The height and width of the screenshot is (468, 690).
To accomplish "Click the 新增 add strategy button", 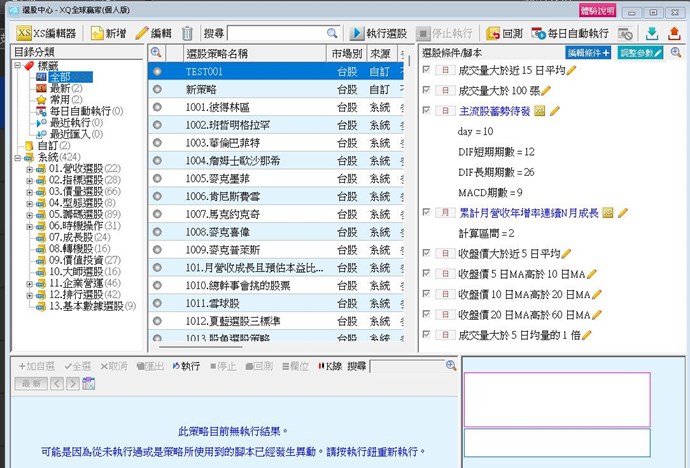I will [x=108, y=33].
